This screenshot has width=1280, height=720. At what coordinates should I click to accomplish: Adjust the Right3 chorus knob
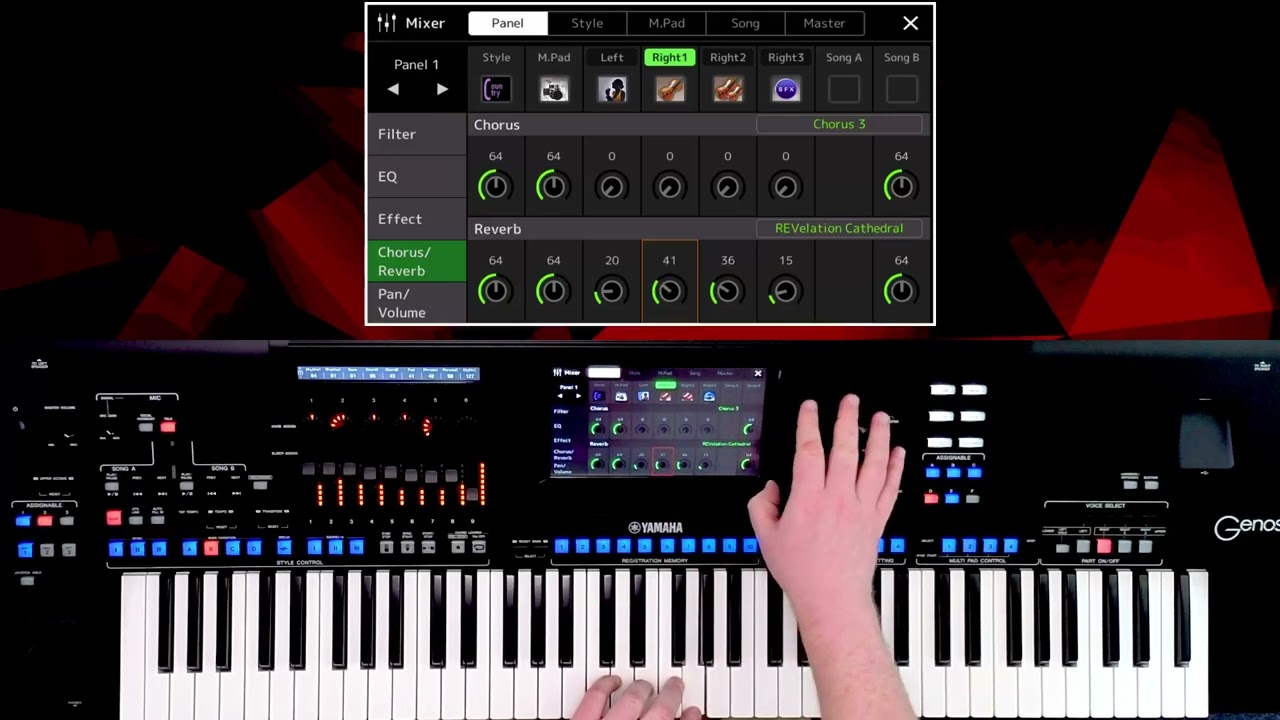coord(786,186)
